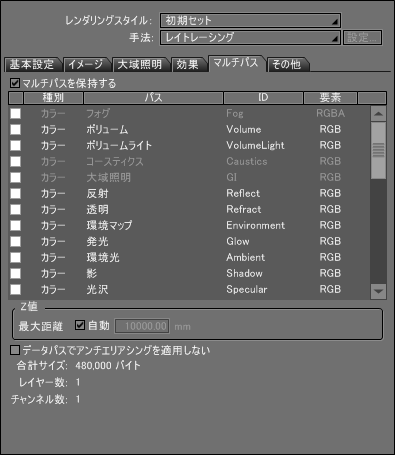The width and height of the screenshot is (395, 455).
Task: Toggle データパスでアンチエリアシングを適用しない checkbox
Action: click(15, 350)
